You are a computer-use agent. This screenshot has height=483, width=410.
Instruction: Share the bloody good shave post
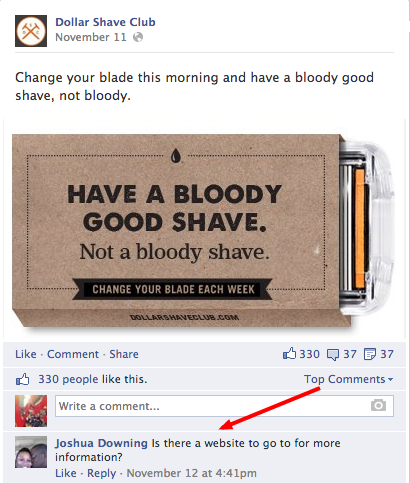pos(124,354)
